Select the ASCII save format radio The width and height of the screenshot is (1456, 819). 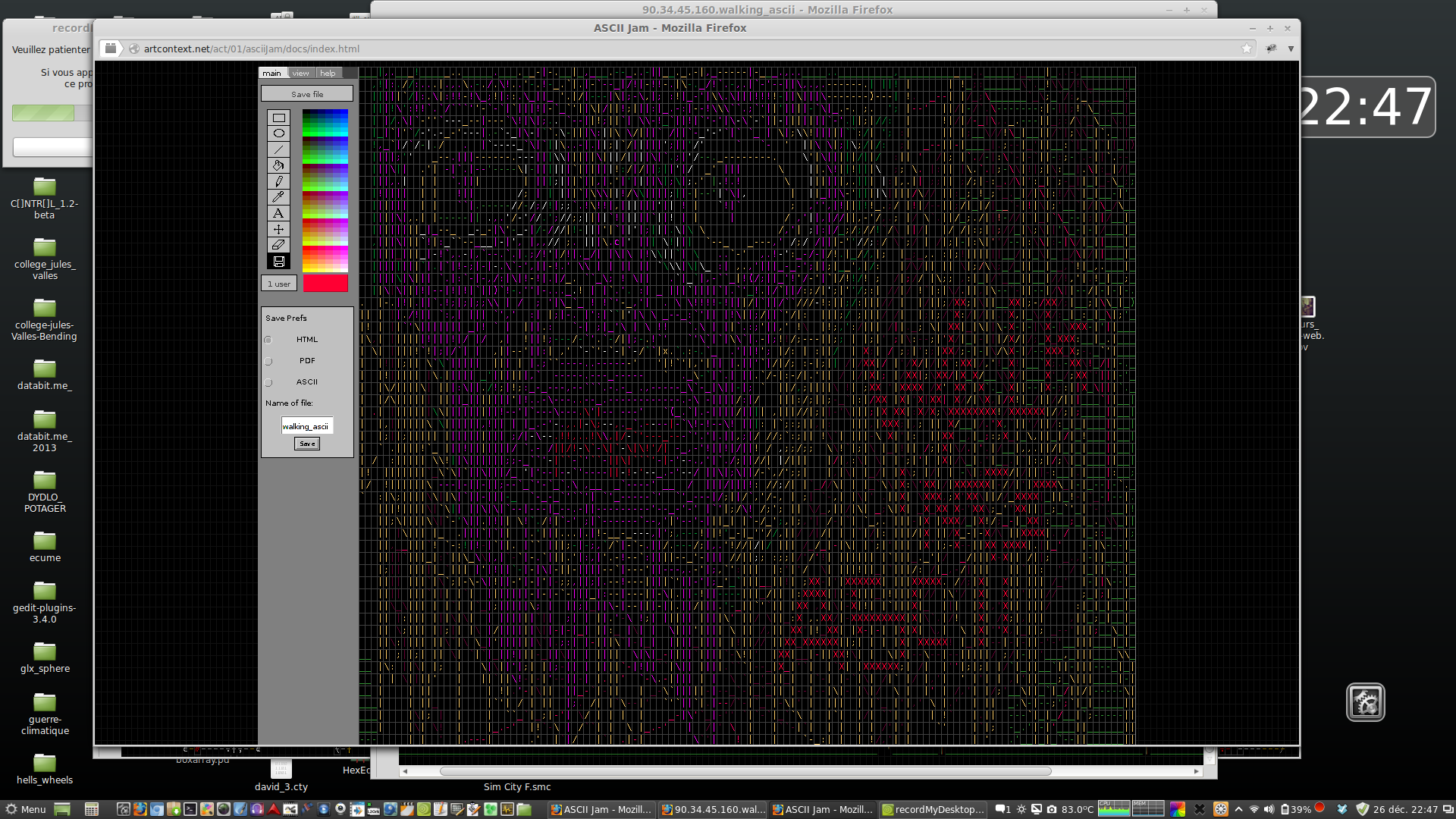click(268, 382)
